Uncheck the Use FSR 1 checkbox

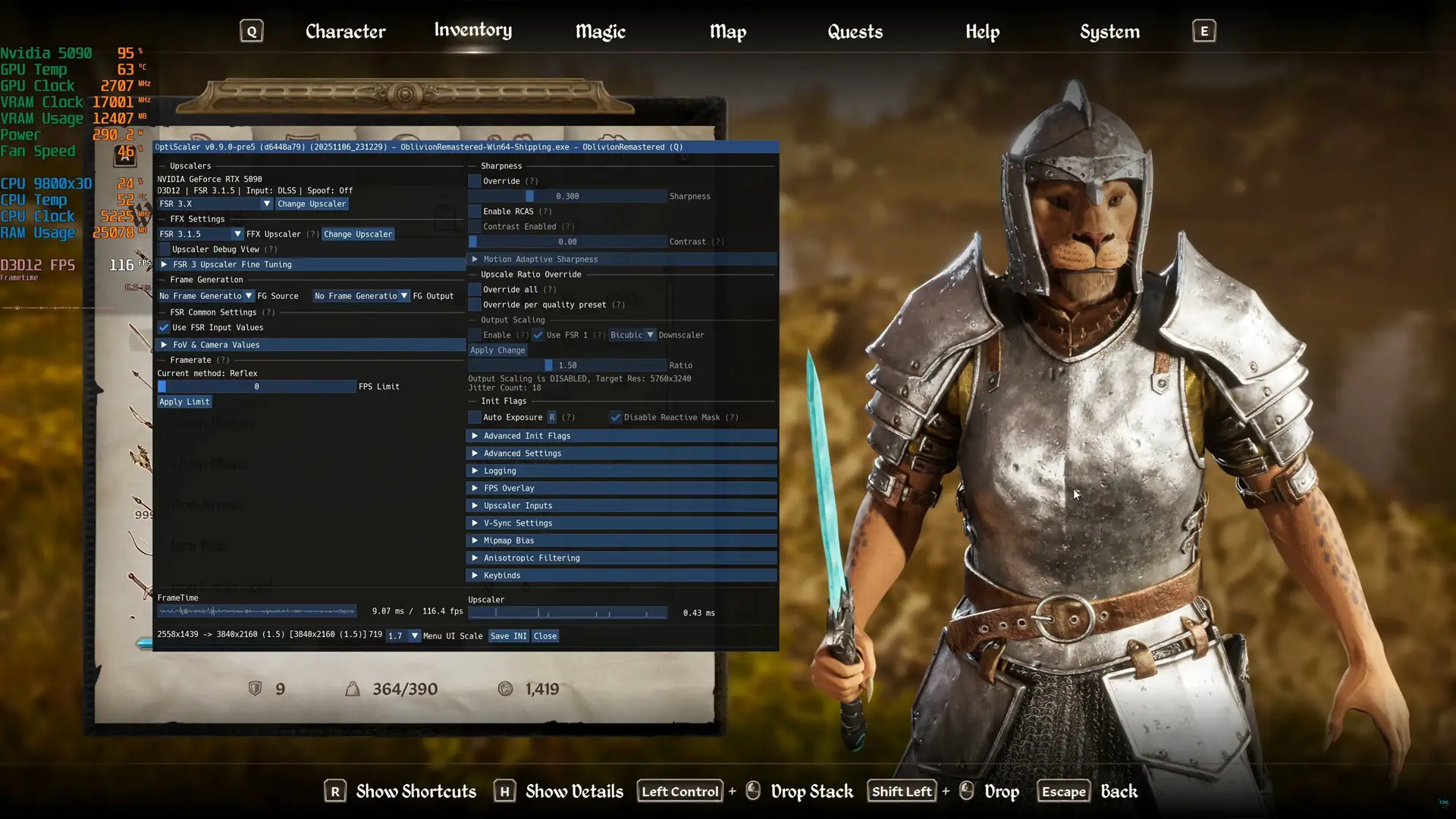(538, 335)
